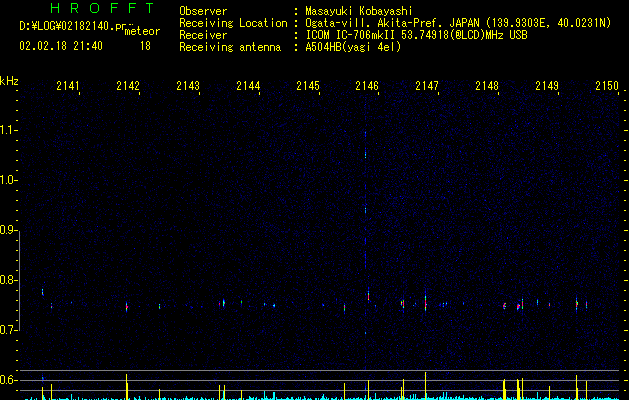Click the Observer label
The image size is (629, 400).
tap(203, 11)
